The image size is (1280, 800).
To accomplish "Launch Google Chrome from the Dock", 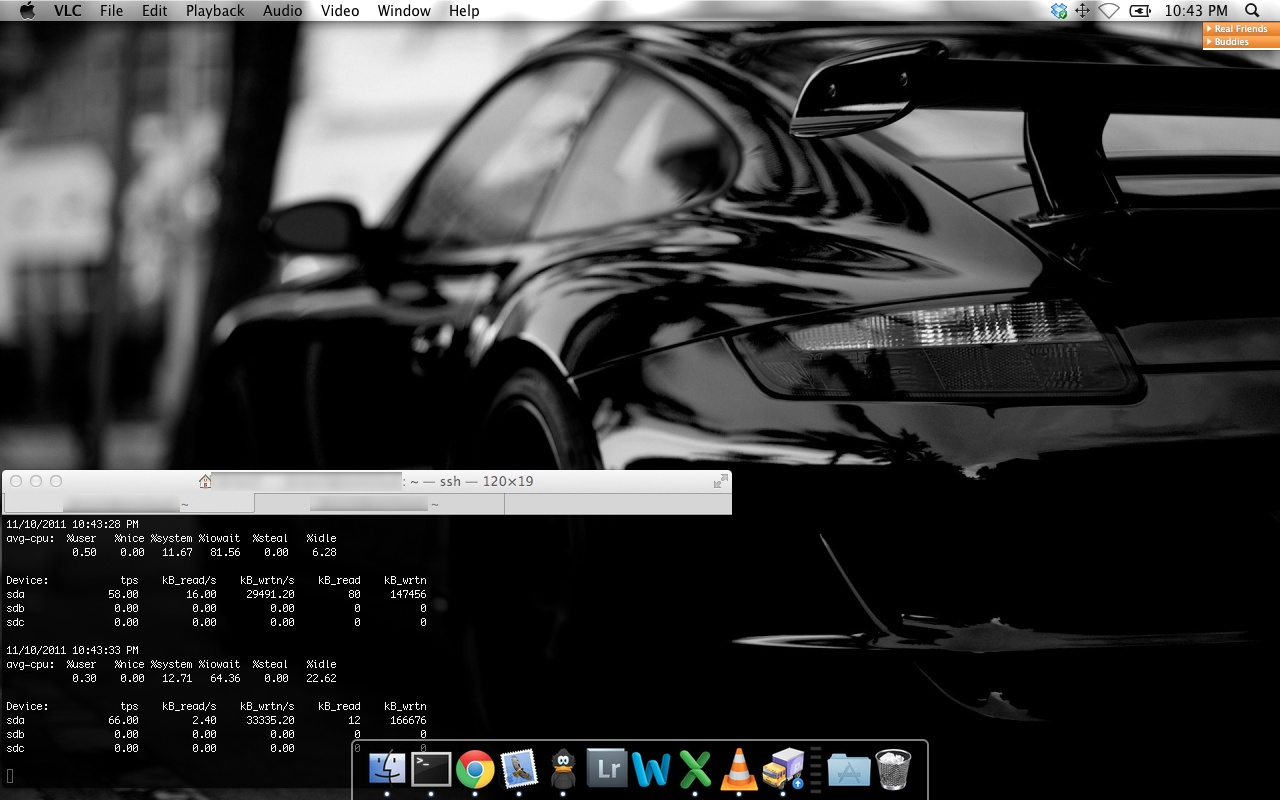I will (475, 769).
